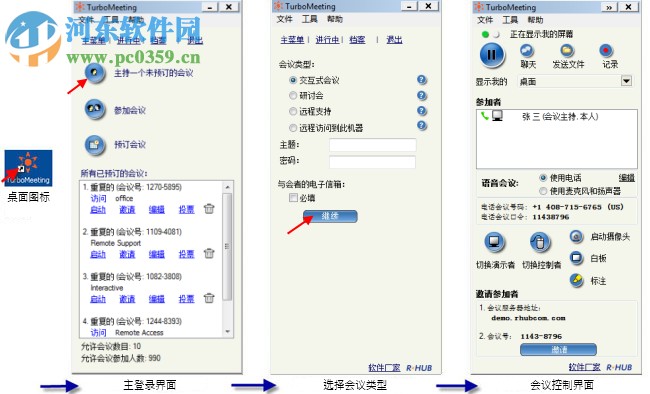Screen dimensions: 650x394
Task: Check the 必填 email checkbox
Action: pos(293,197)
